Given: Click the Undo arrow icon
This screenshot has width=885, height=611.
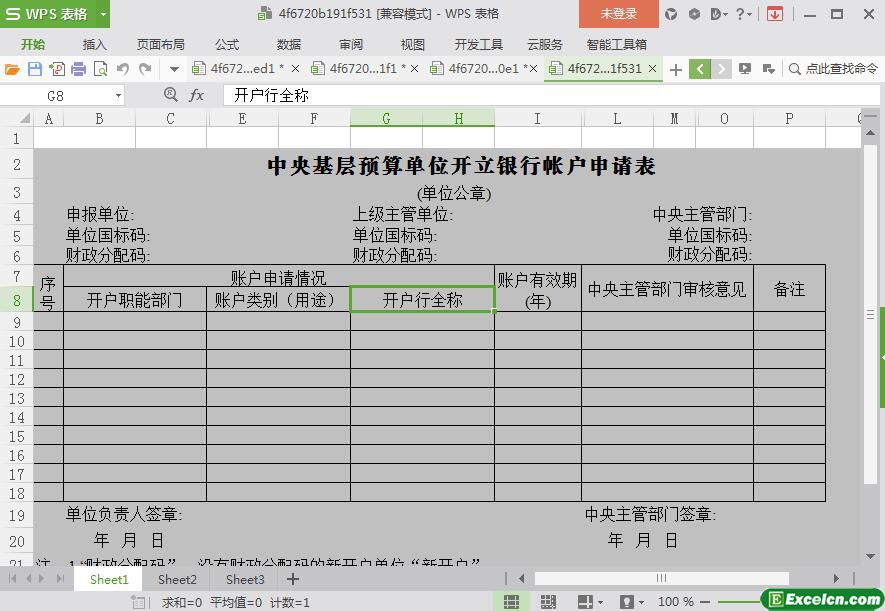Looking at the screenshot, I should point(123,69).
